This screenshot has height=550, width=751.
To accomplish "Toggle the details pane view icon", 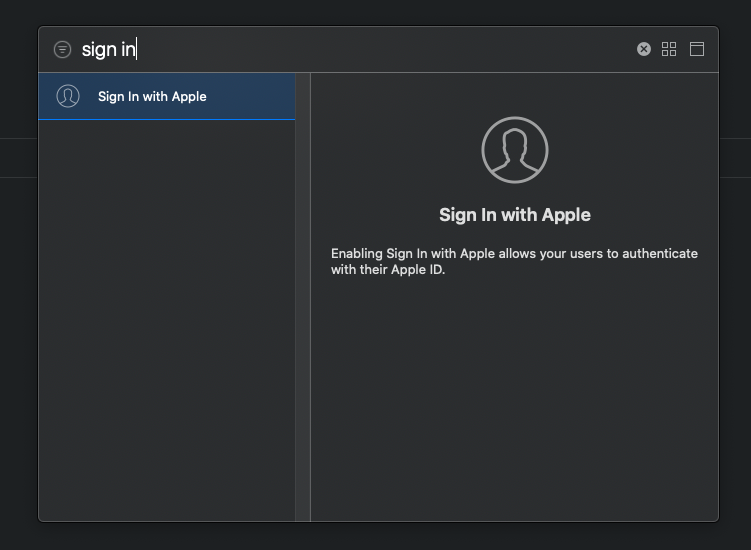I will tap(696, 49).
